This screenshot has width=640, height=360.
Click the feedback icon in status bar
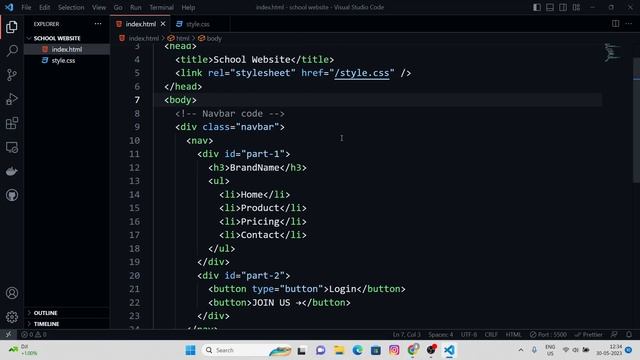614,334
